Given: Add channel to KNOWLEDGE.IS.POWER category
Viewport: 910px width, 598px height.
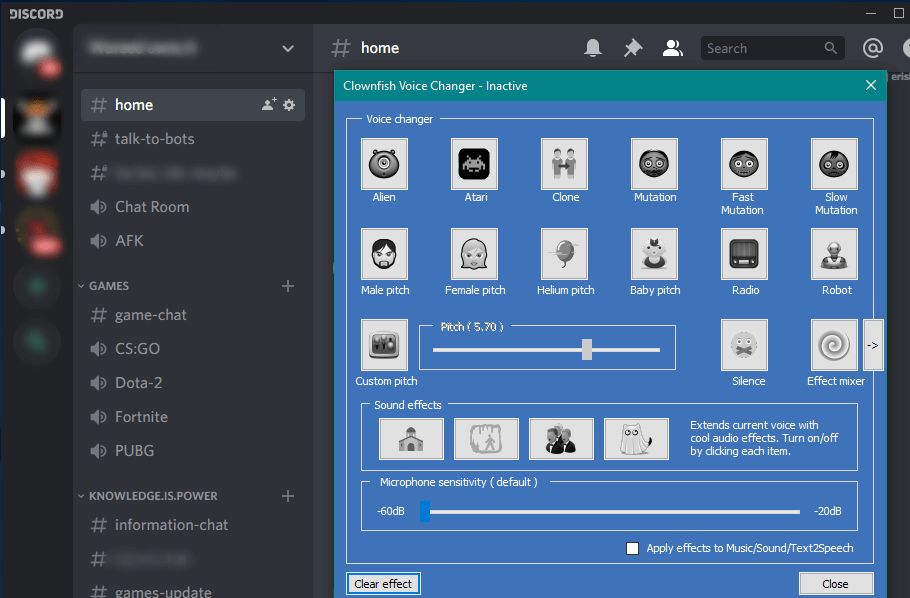Looking at the screenshot, I should pyautogui.click(x=288, y=496).
